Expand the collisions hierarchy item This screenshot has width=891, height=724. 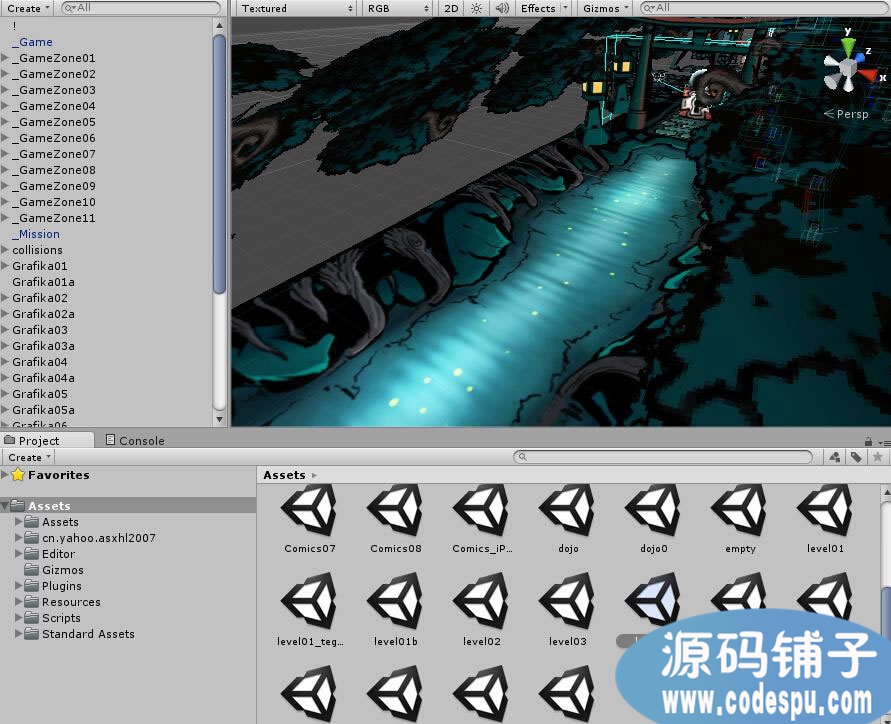[5, 249]
